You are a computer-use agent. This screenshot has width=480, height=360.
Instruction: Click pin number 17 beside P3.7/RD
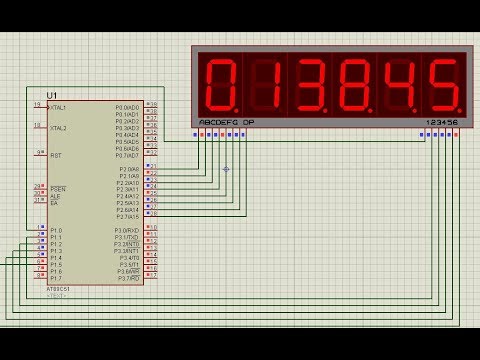[153, 275]
